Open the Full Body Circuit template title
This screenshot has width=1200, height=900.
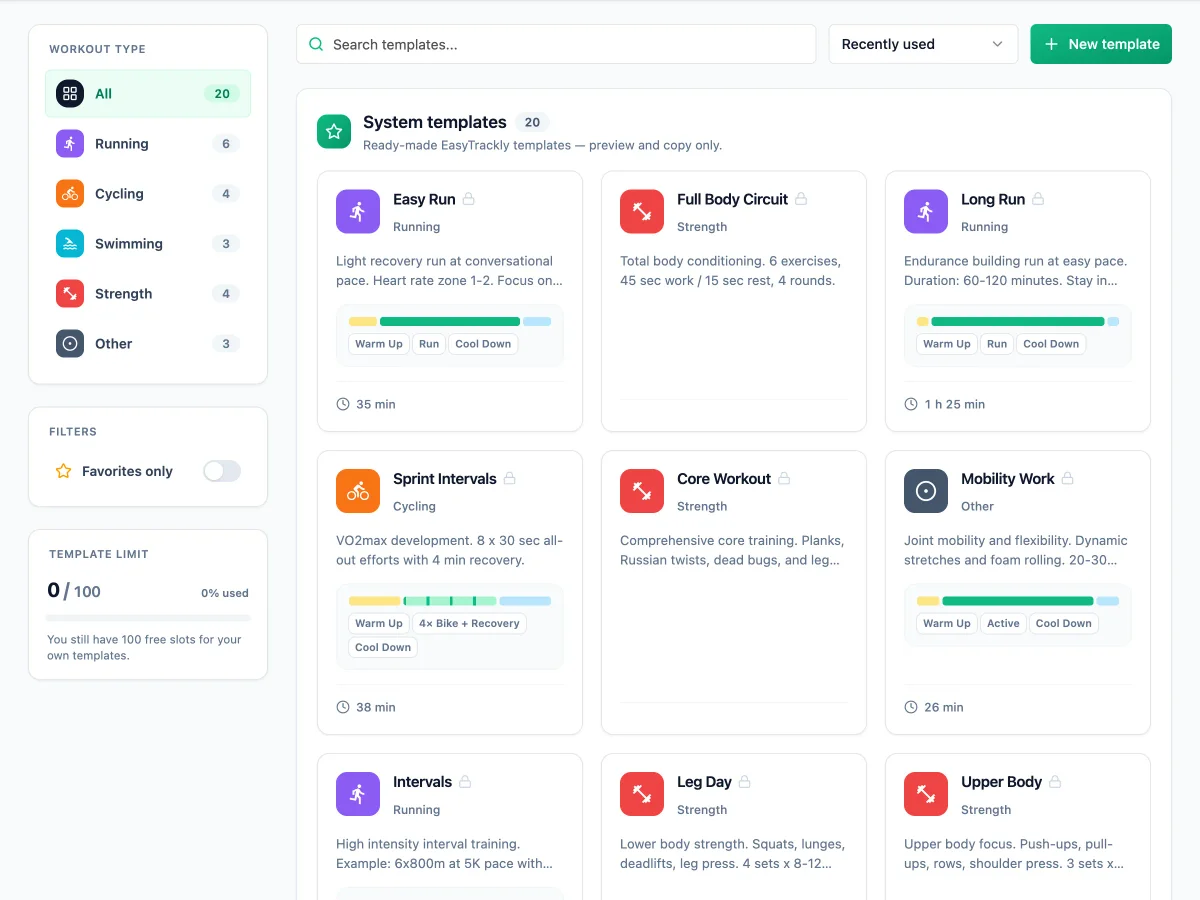[x=732, y=199]
